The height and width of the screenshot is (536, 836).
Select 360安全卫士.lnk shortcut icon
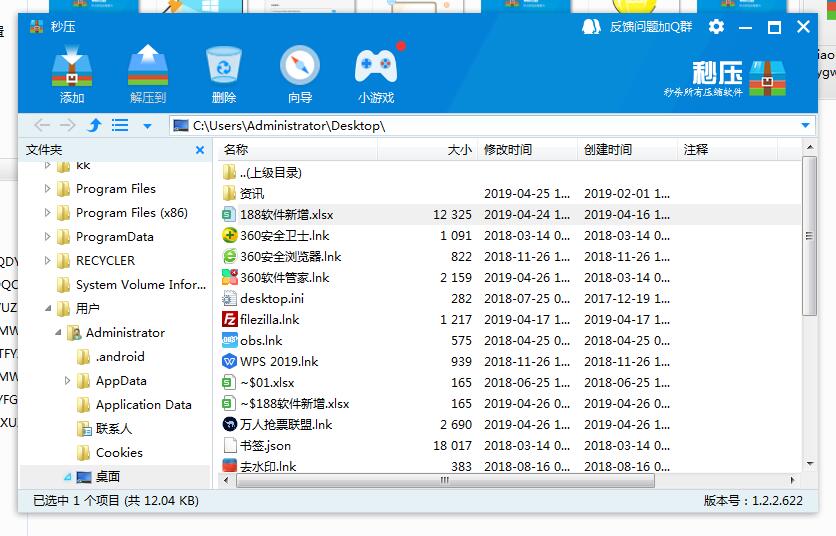point(229,235)
